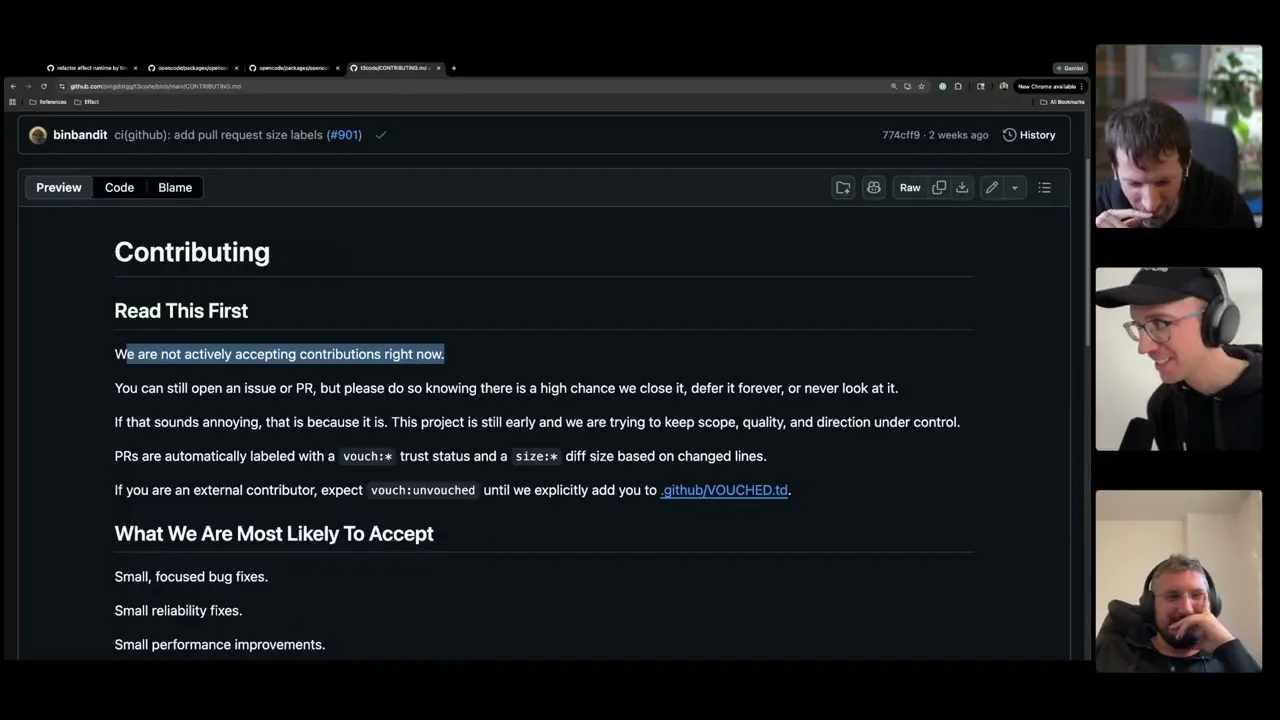The height and width of the screenshot is (720, 1280).
Task: Switch to the Preview view
Action: [59, 188]
